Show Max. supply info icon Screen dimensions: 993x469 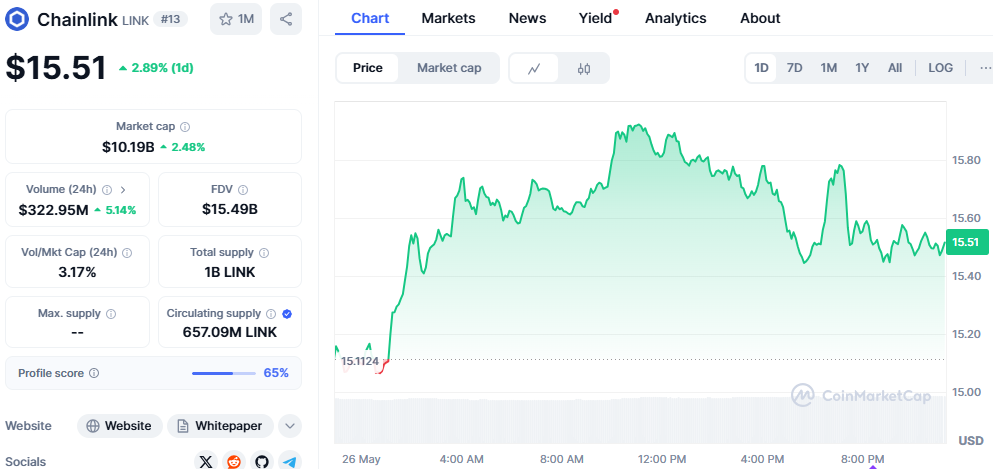pos(111,313)
